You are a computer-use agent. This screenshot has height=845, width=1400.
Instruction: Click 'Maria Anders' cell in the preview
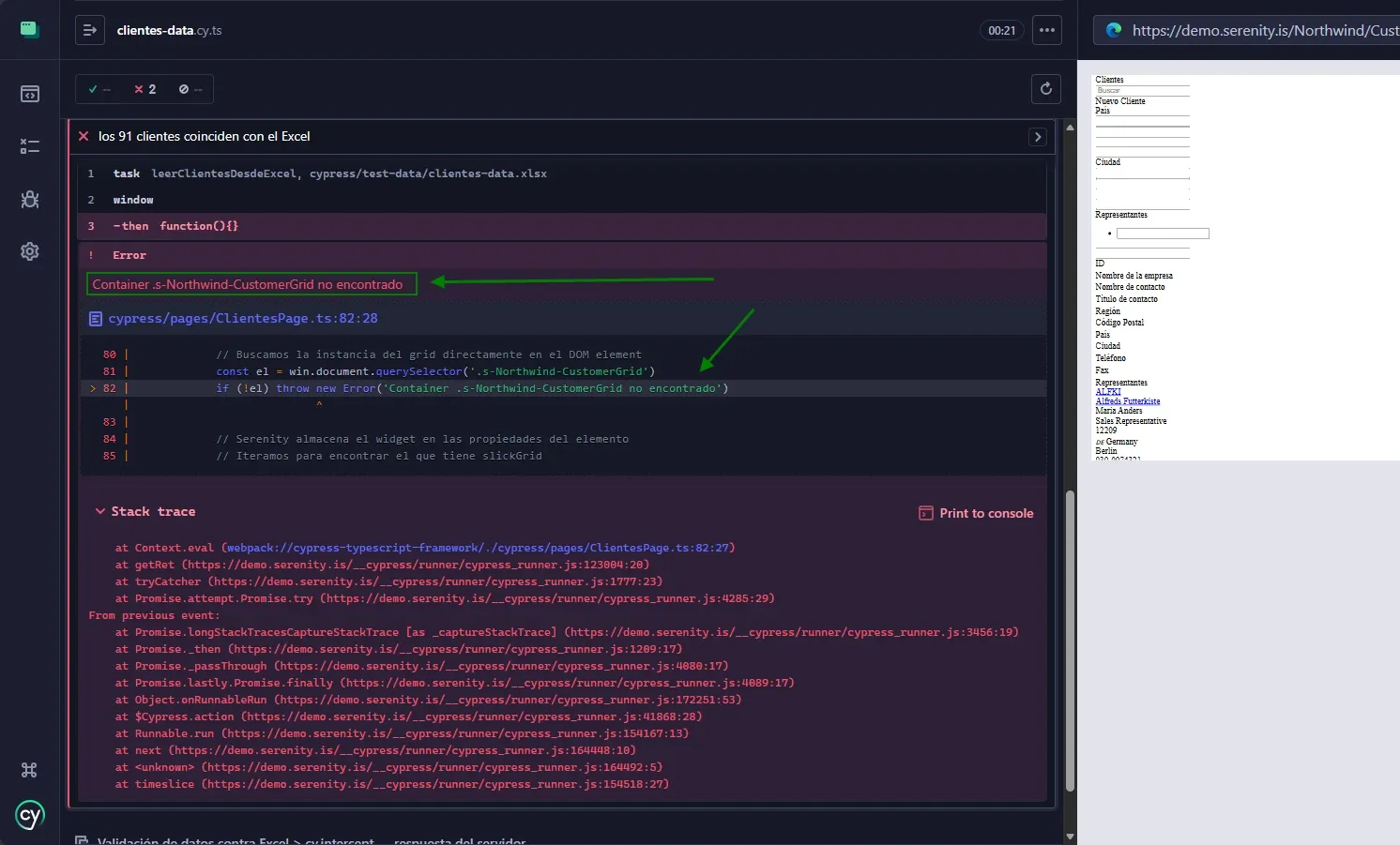click(1118, 411)
